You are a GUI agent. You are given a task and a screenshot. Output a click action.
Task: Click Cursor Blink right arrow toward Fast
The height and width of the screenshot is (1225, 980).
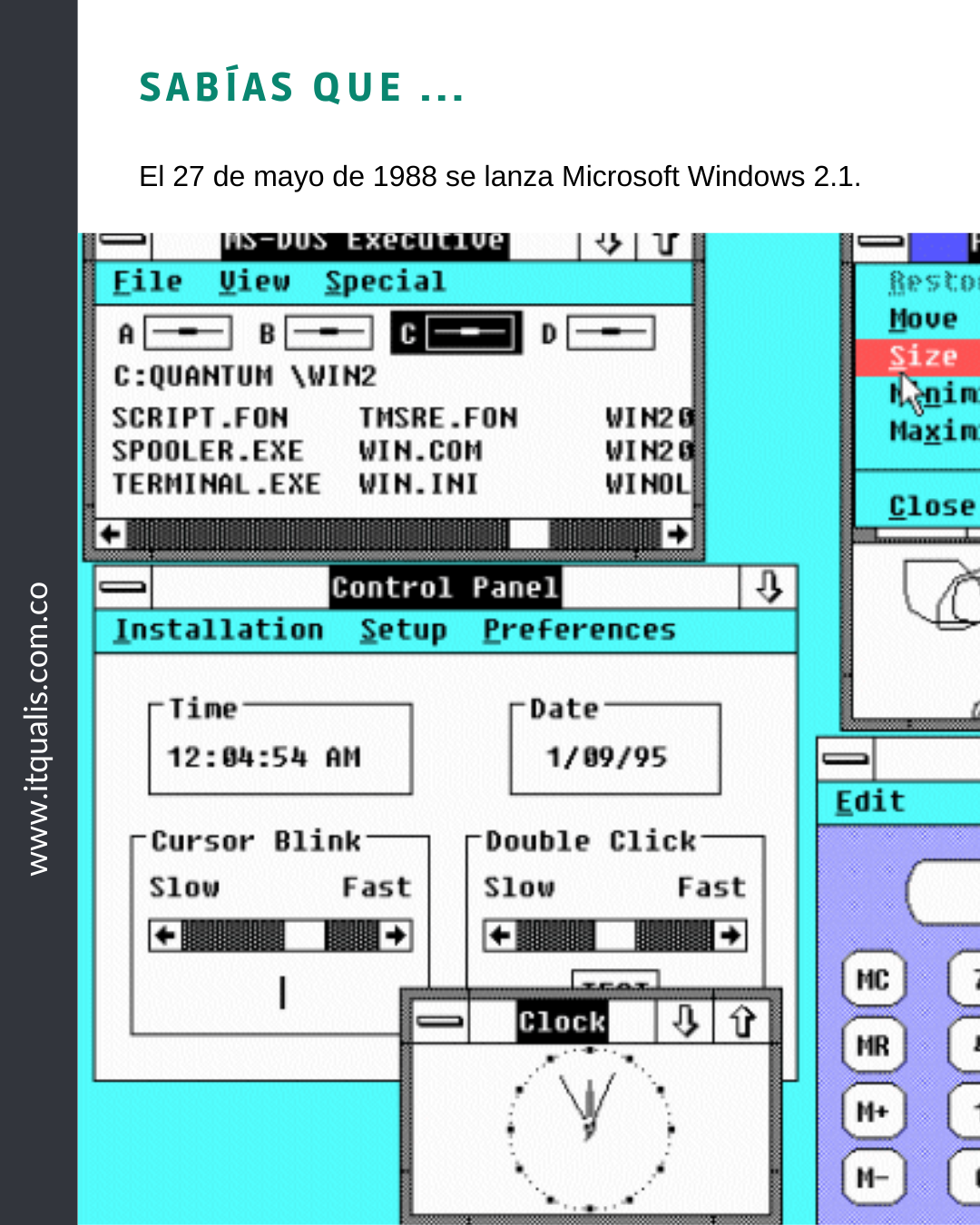(396, 935)
